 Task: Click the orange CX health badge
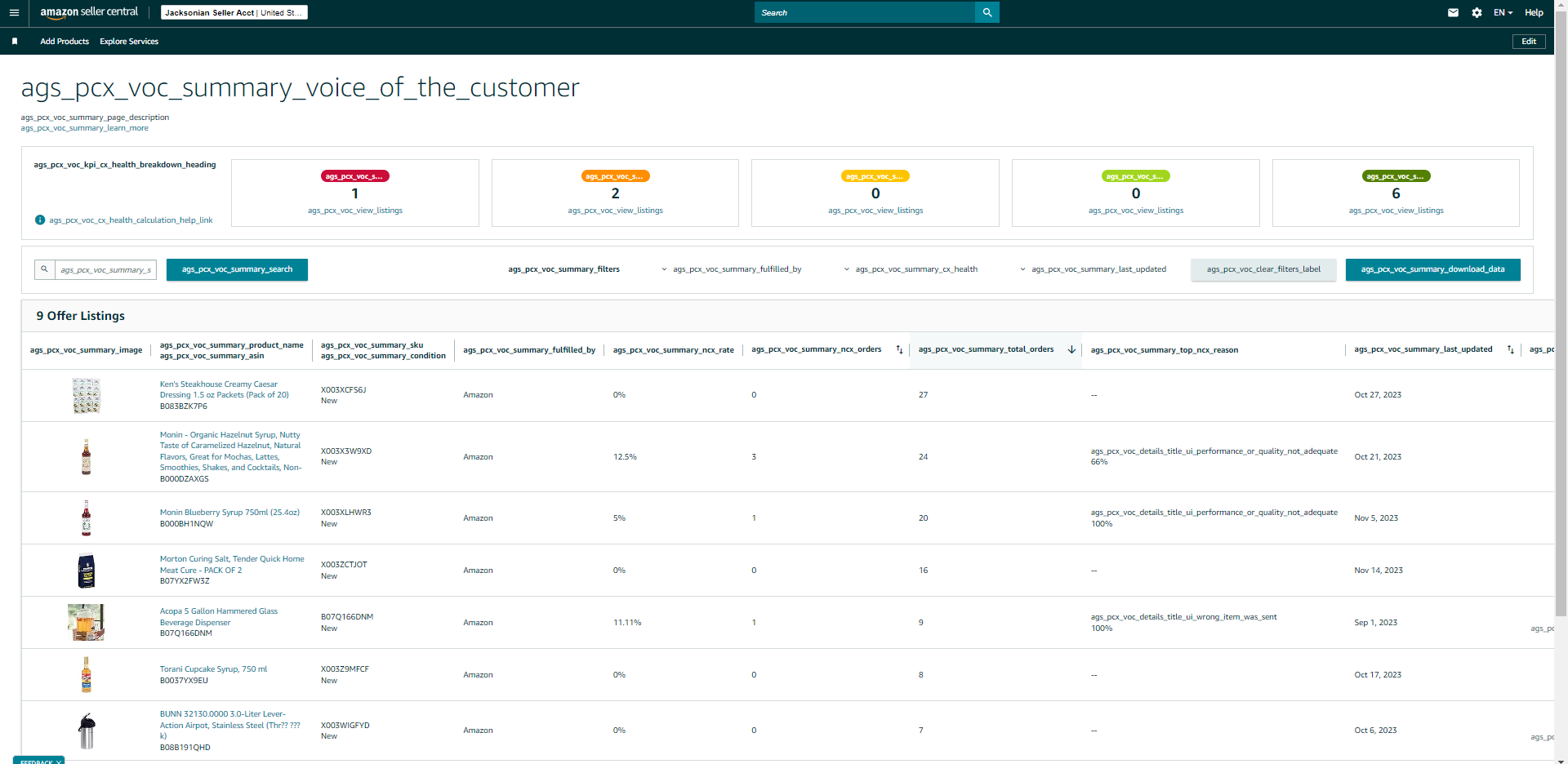pos(616,176)
